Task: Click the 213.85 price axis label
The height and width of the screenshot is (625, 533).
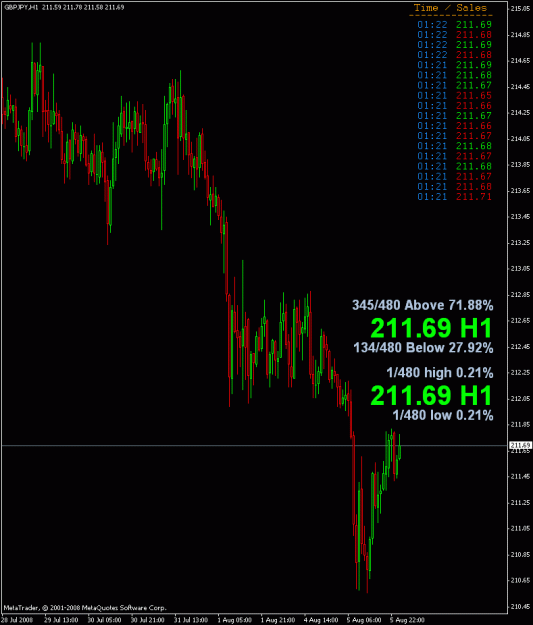Action: tap(521, 164)
